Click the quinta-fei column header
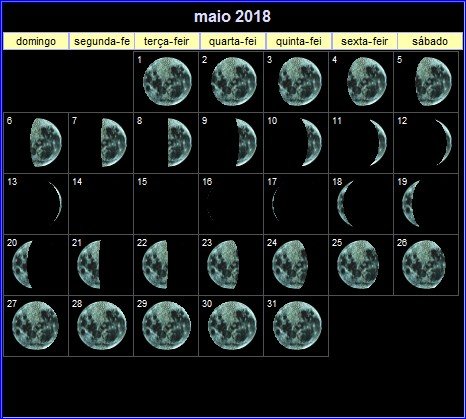This screenshot has height=419, width=466. [299, 41]
